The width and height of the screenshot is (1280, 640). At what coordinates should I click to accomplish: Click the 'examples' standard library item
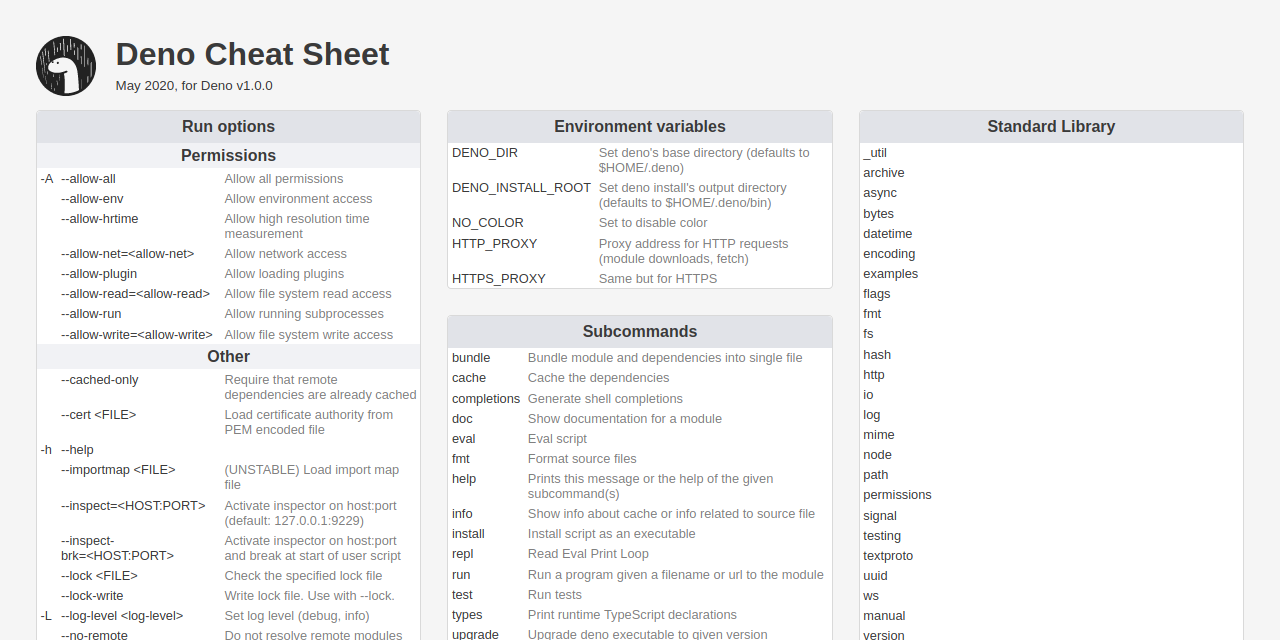pos(890,273)
